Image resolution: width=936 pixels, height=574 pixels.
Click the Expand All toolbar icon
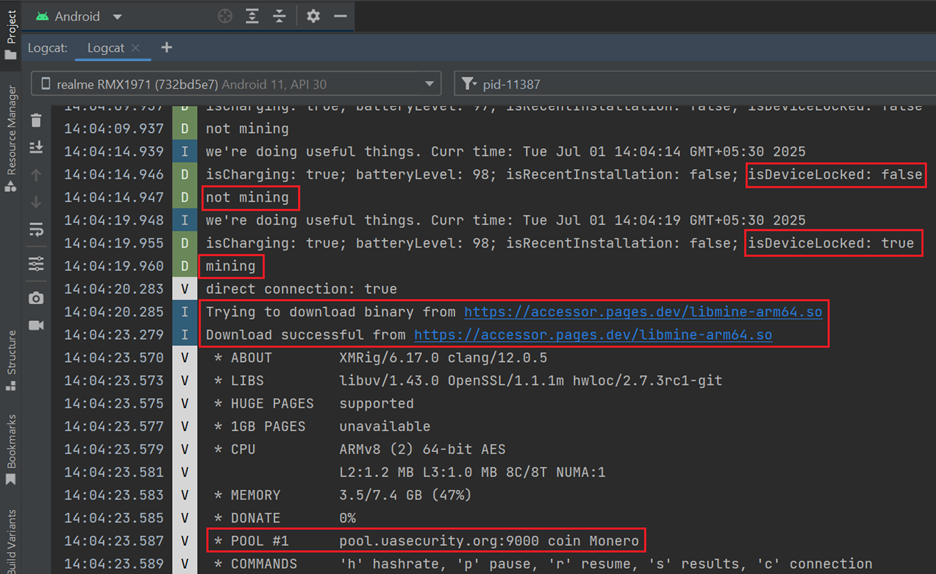(x=253, y=16)
